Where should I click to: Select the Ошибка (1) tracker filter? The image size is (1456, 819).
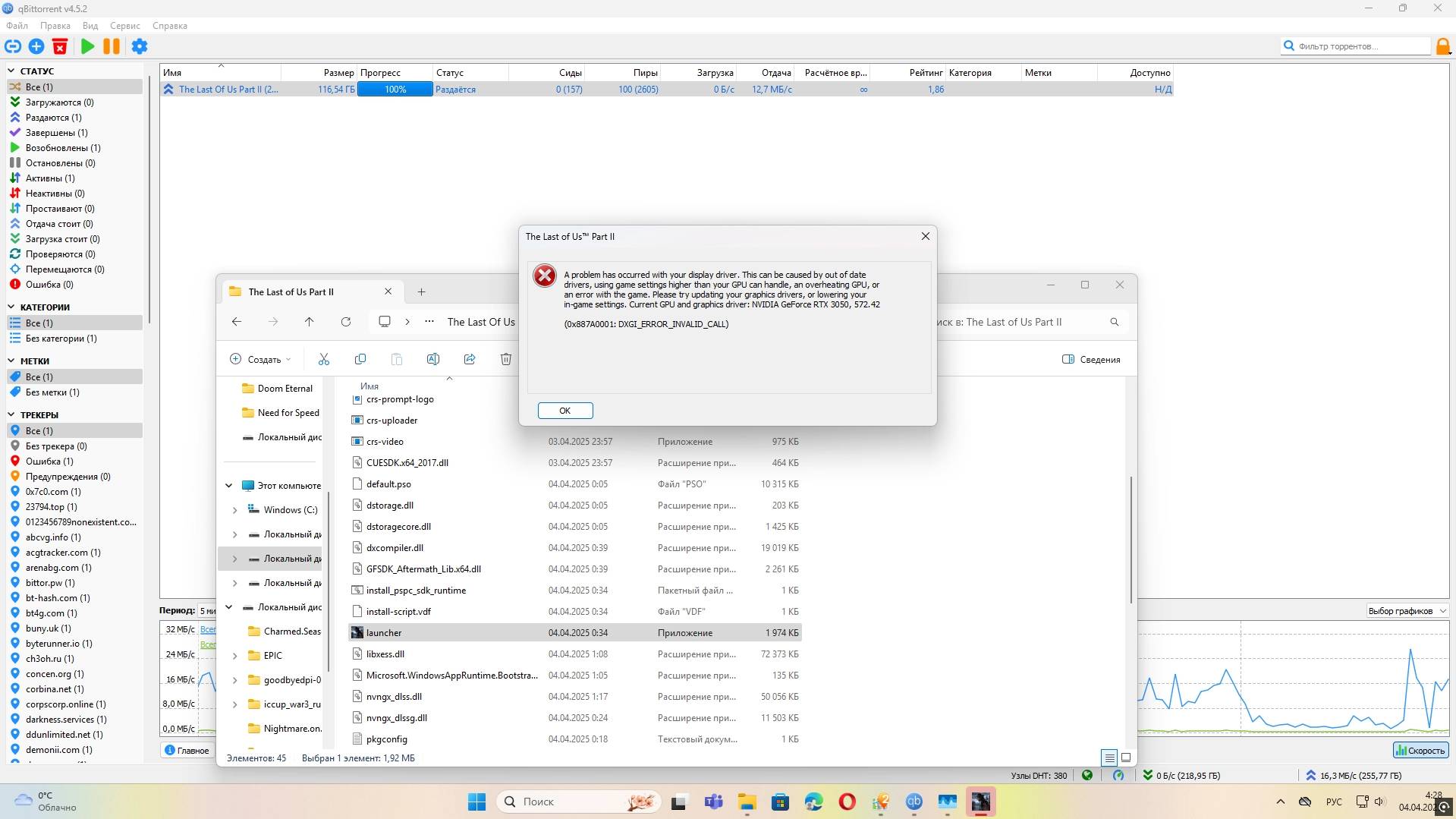49,461
